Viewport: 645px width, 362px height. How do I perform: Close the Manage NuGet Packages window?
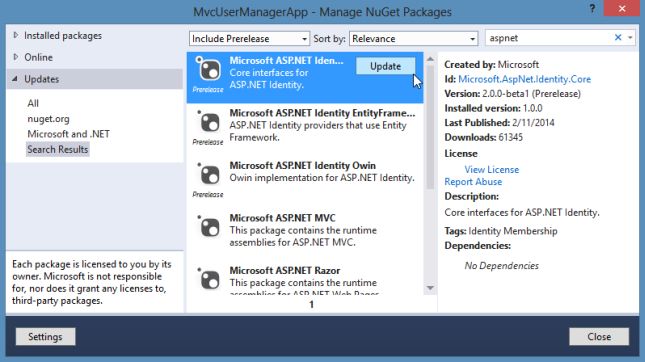click(x=622, y=8)
